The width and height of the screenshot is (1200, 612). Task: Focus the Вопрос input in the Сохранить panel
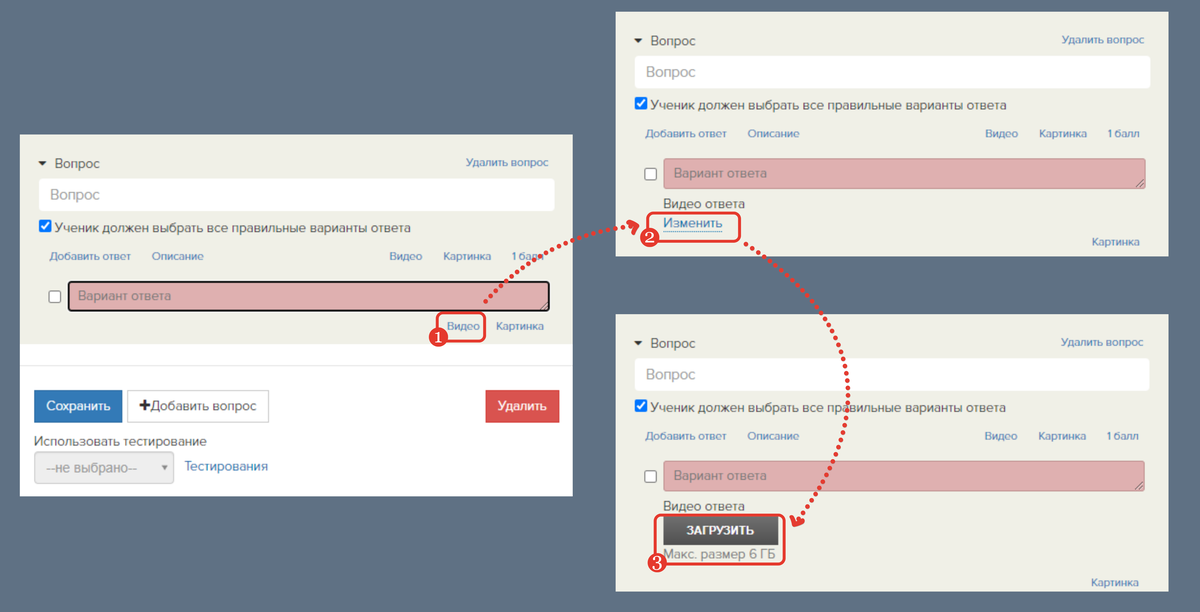(296, 195)
